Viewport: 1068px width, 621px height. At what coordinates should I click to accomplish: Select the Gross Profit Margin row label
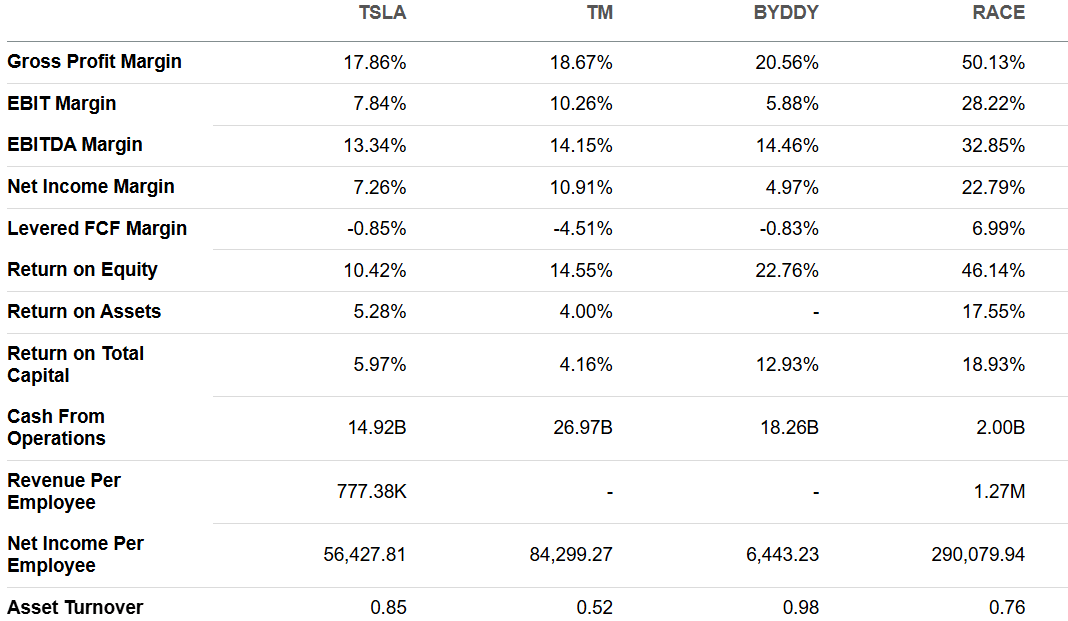click(95, 62)
